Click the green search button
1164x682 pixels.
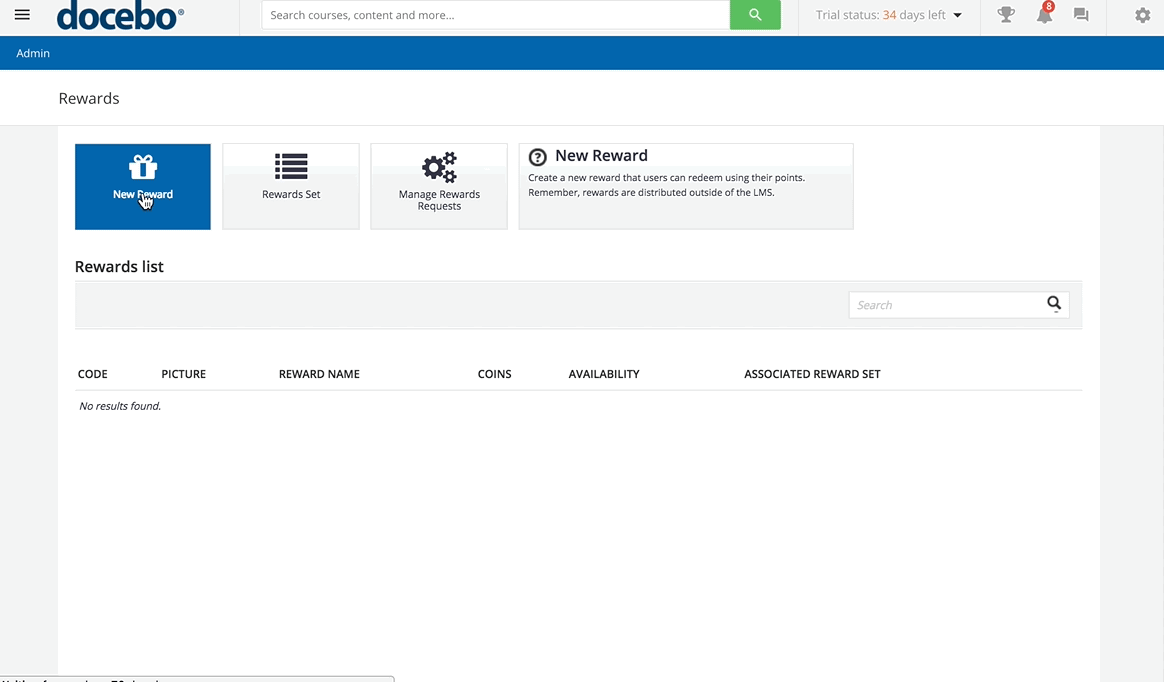pyautogui.click(x=755, y=15)
